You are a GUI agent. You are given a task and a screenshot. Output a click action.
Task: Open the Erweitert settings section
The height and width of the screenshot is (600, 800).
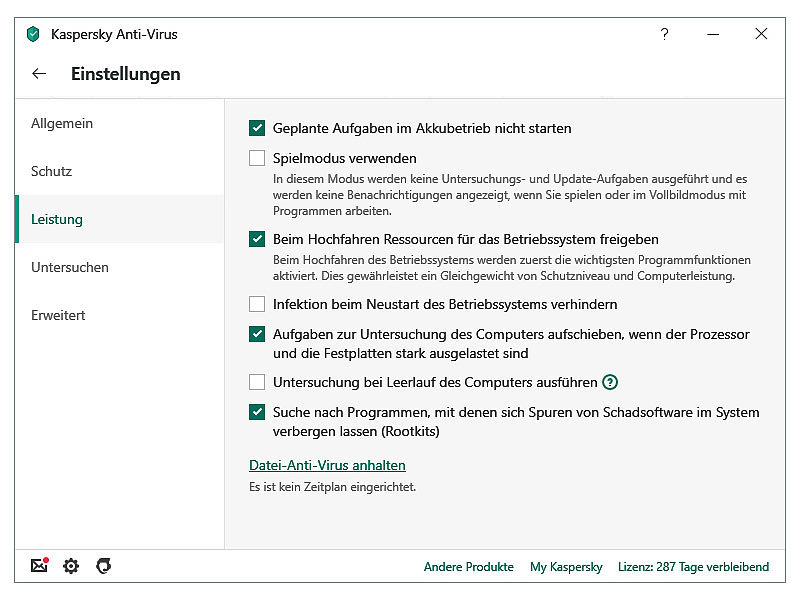[x=119, y=315]
